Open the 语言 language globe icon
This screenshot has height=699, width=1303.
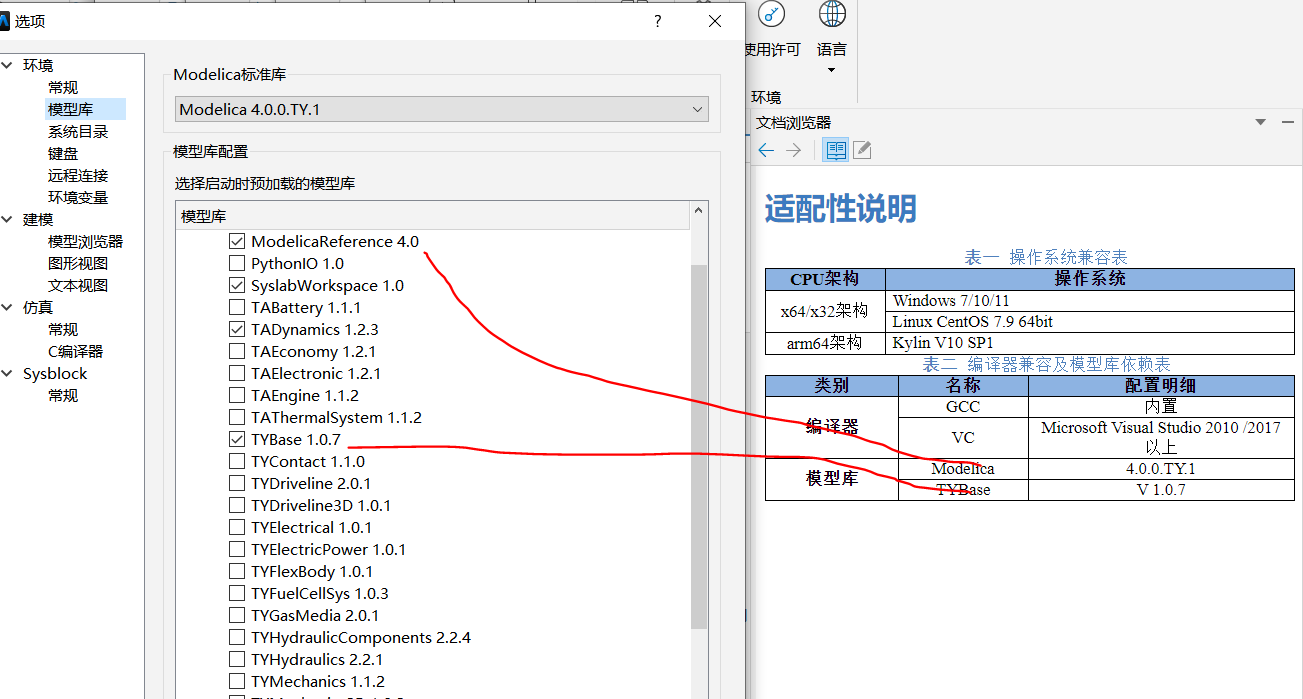point(832,14)
